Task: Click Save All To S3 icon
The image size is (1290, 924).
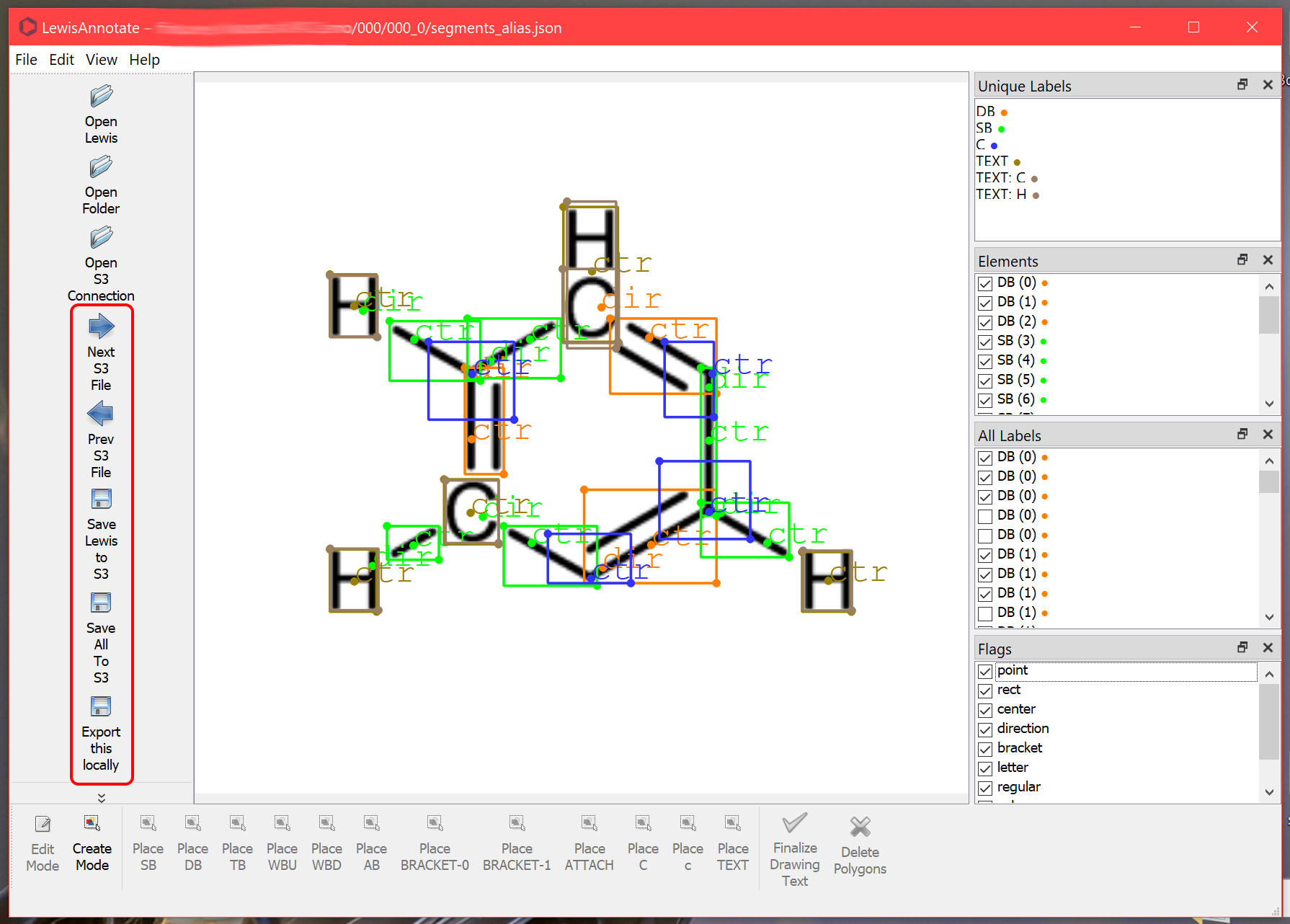Action: [x=101, y=603]
